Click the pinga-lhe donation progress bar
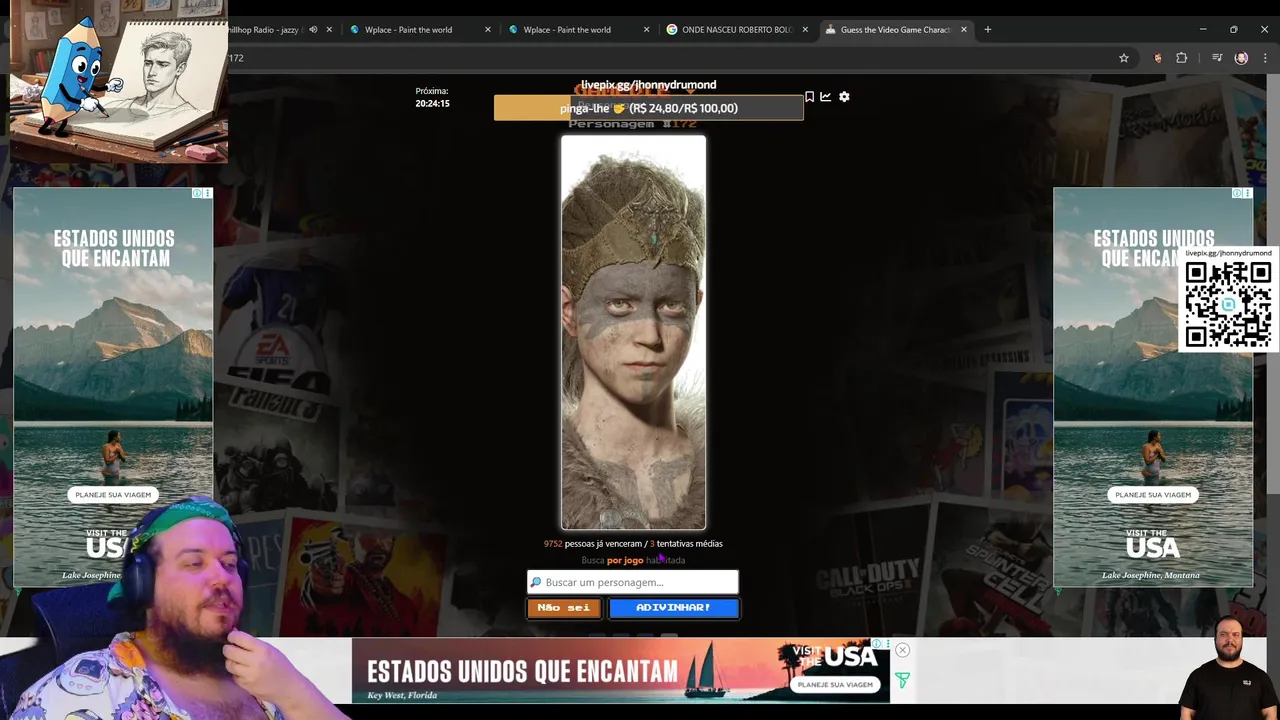This screenshot has width=1280, height=720. pos(648,108)
